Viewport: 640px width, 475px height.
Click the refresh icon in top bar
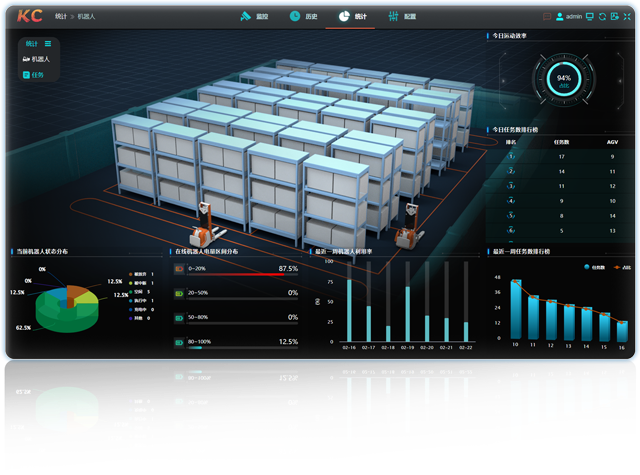tap(602, 17)
